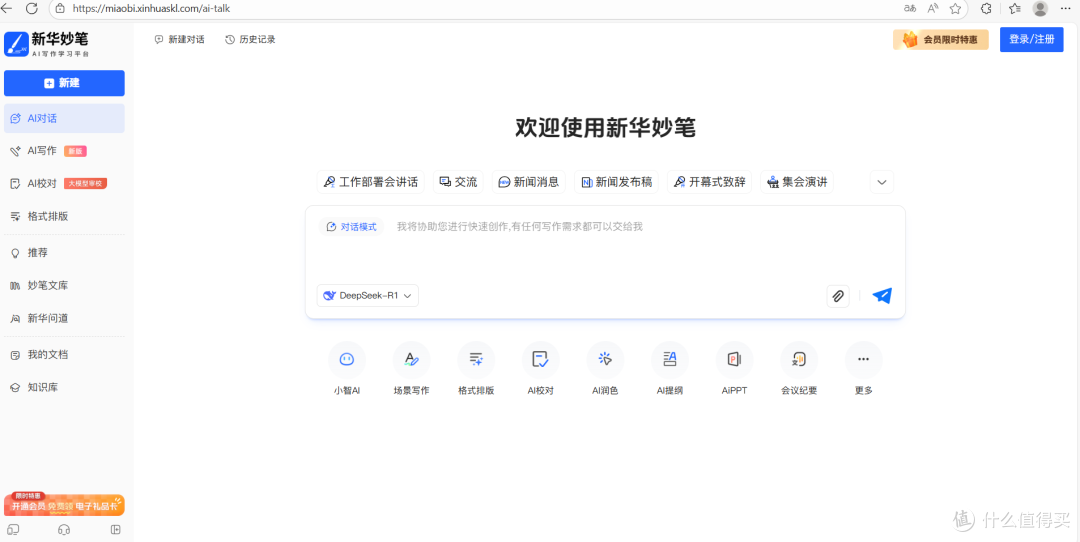1080x542 pixels.
Task: Click the site lock icon in address bar
Action: point(60,9)
